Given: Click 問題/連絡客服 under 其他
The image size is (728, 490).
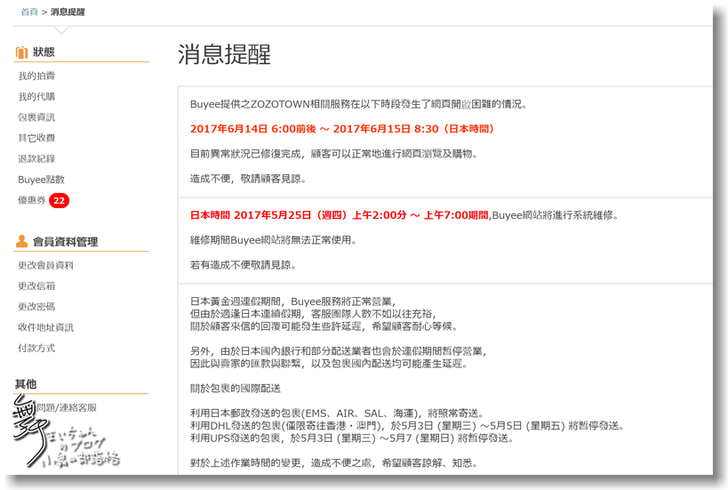Looking at the screenshot, I should 63,407.
